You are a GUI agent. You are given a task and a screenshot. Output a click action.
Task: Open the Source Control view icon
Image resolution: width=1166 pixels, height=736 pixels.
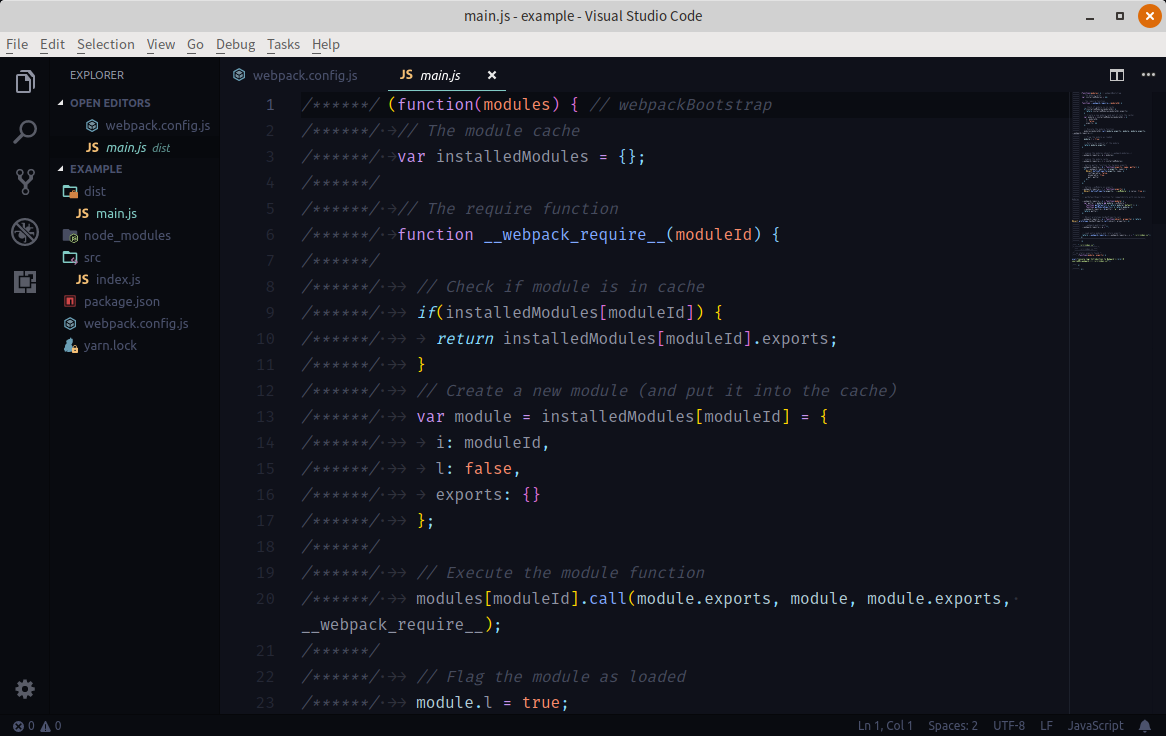25,182
